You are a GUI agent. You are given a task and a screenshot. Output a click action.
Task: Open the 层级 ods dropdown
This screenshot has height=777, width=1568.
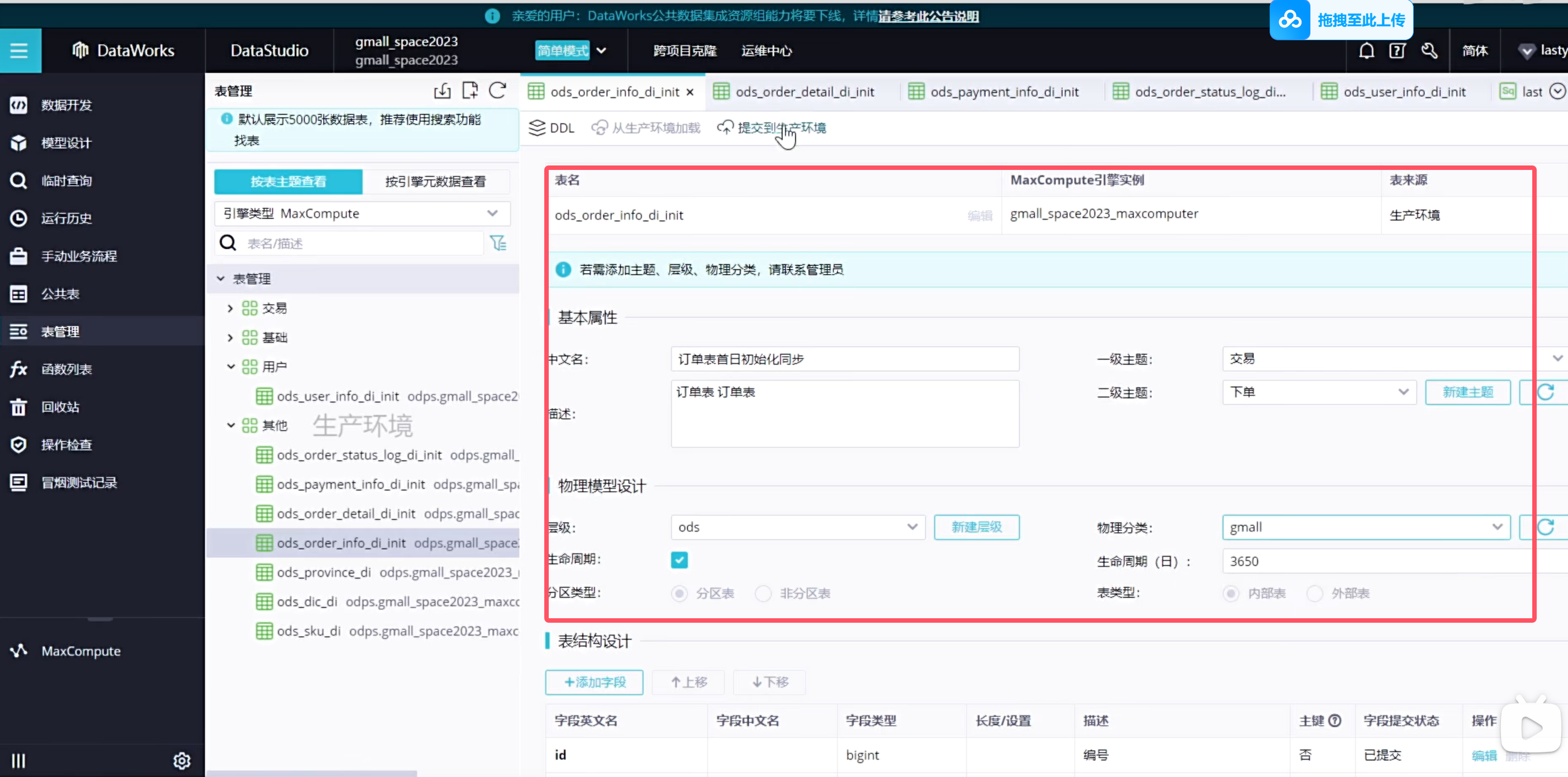pos(797,527)
